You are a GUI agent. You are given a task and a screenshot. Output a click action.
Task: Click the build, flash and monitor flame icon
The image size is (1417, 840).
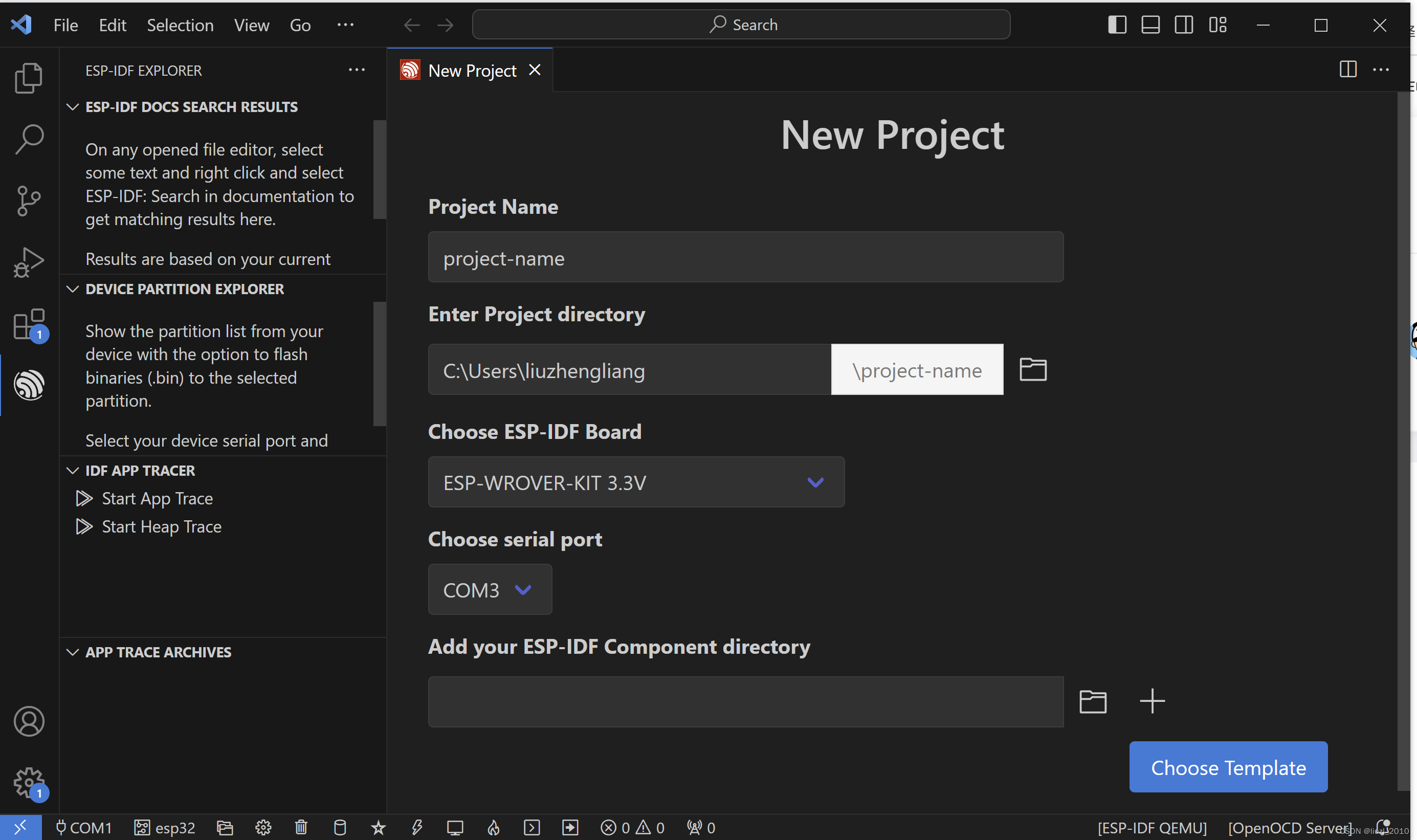point(494,827)
